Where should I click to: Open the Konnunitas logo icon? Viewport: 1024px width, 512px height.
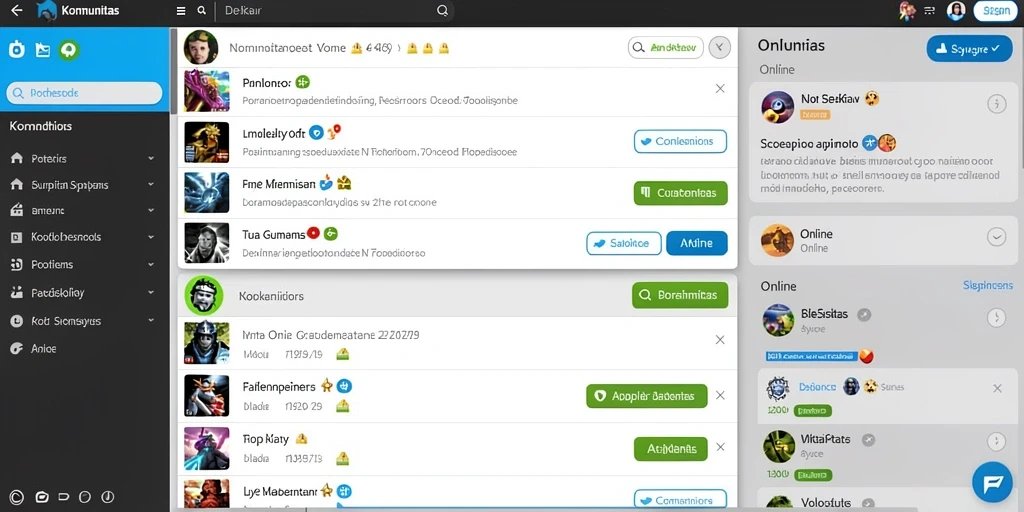click(47, 10)
